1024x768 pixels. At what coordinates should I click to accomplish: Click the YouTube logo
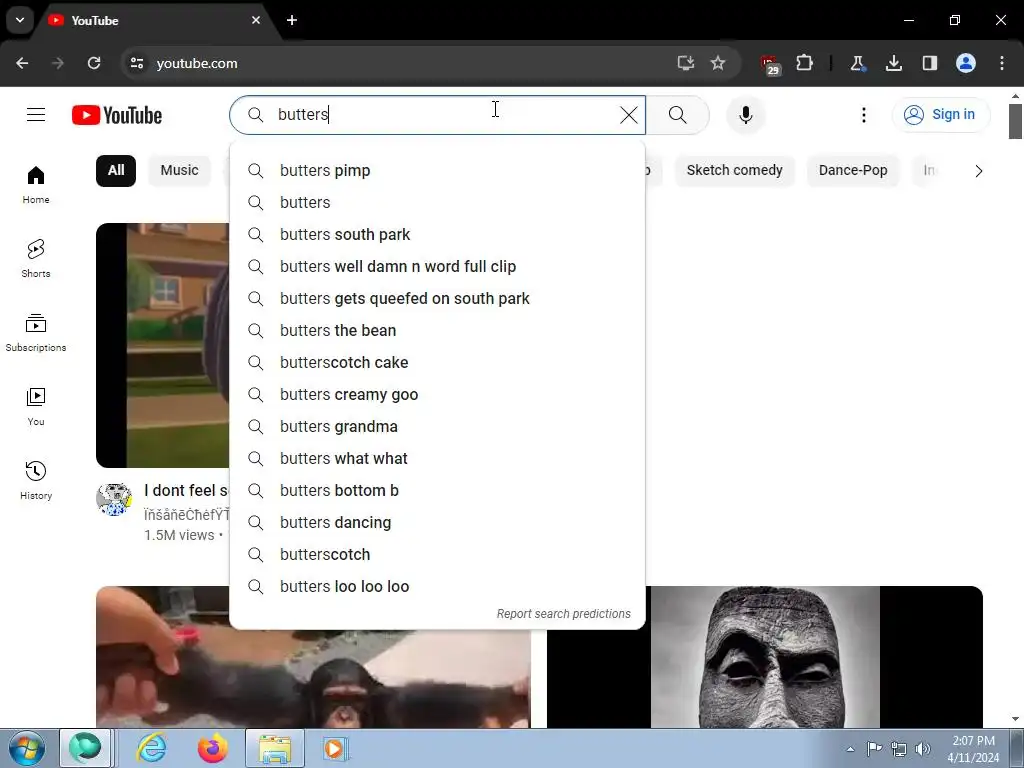tap(117, 115)
